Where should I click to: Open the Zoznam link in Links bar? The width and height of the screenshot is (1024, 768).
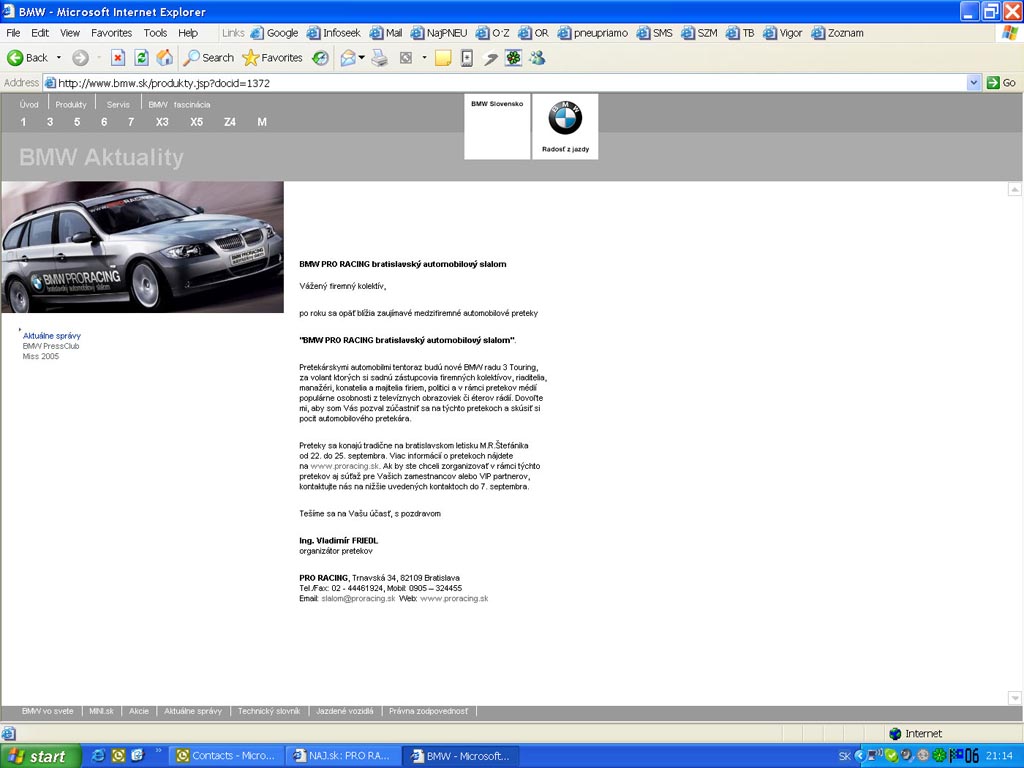pyautogui.click(x=838, y=33)
